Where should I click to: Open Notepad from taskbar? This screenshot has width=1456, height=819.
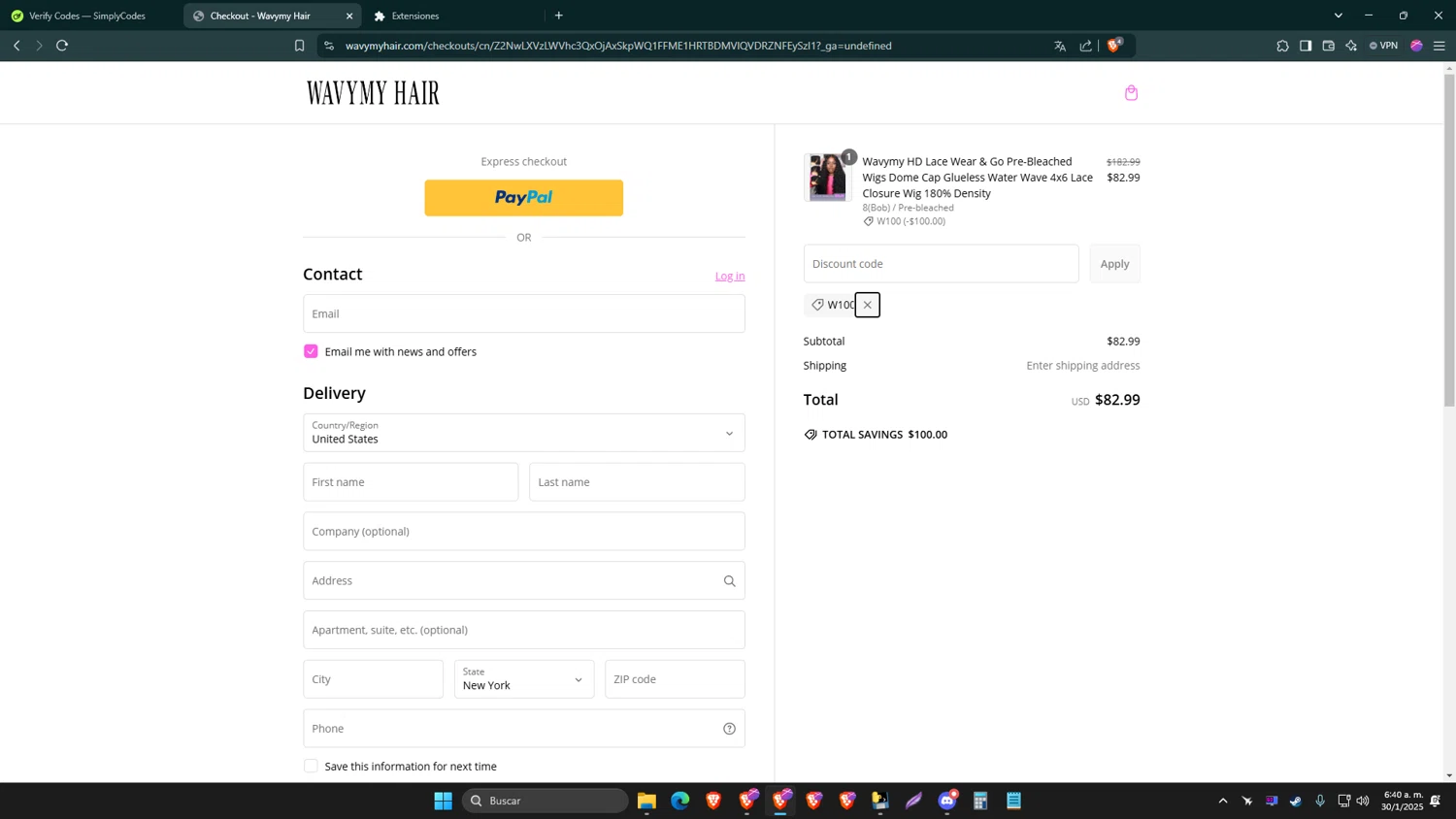(x=1013, y=801)
